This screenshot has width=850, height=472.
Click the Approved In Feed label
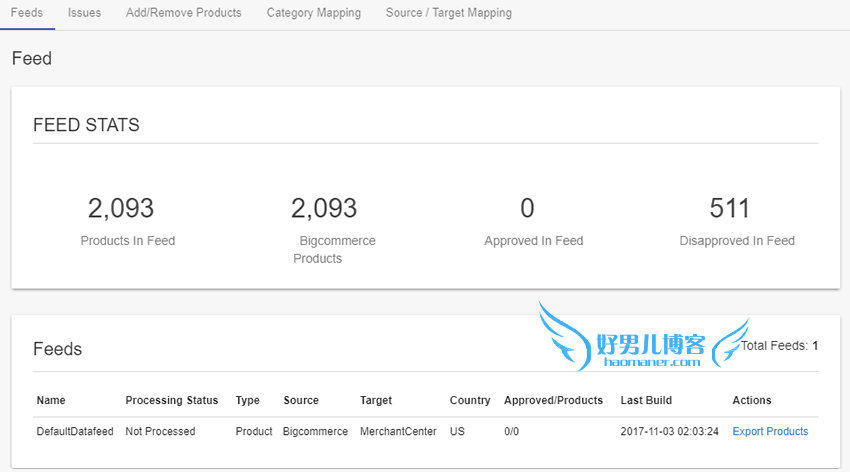tap(534, 241)
